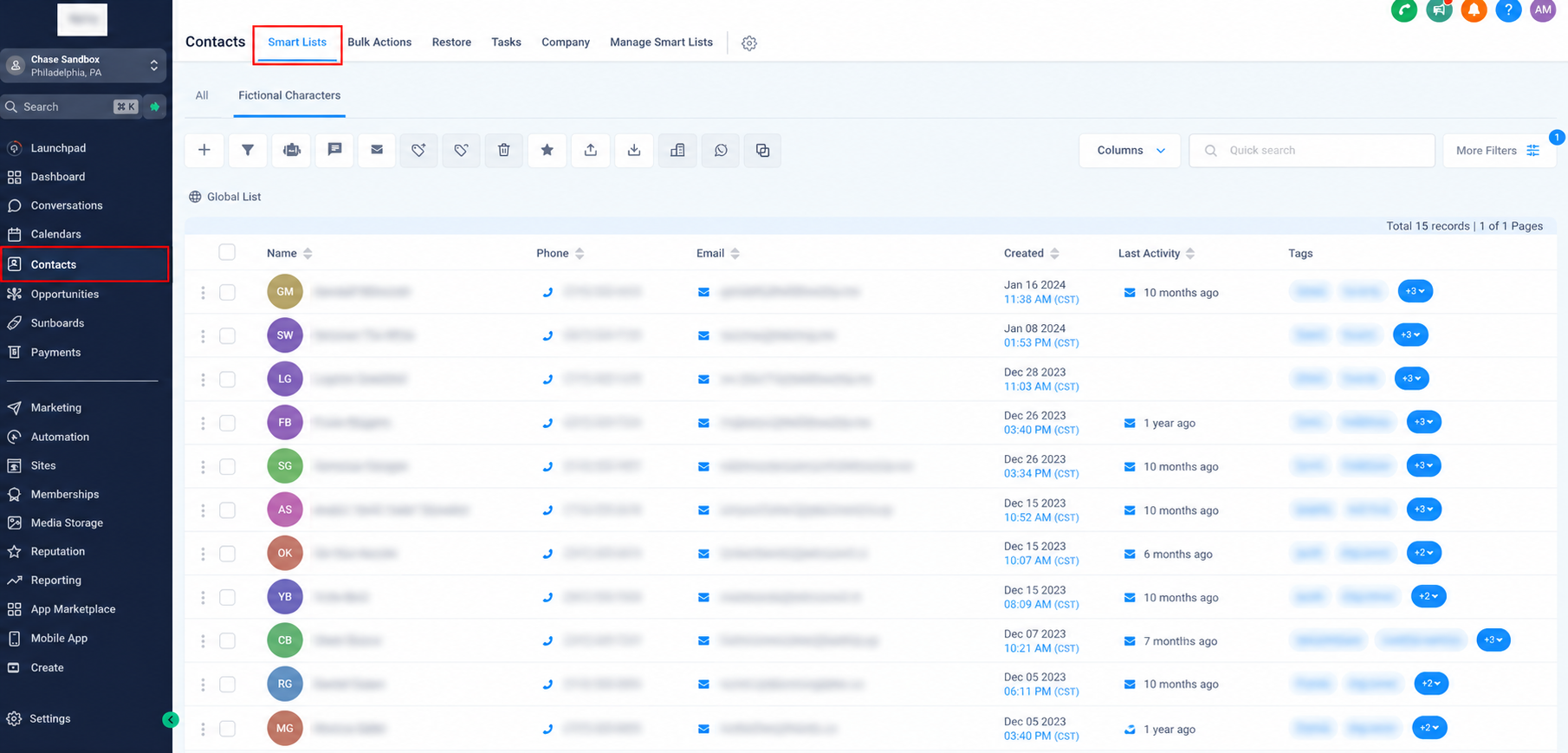The image size is (1568, 753).
Task: Check the checkbox for the SW contact row
Action: tap(227, 335)
